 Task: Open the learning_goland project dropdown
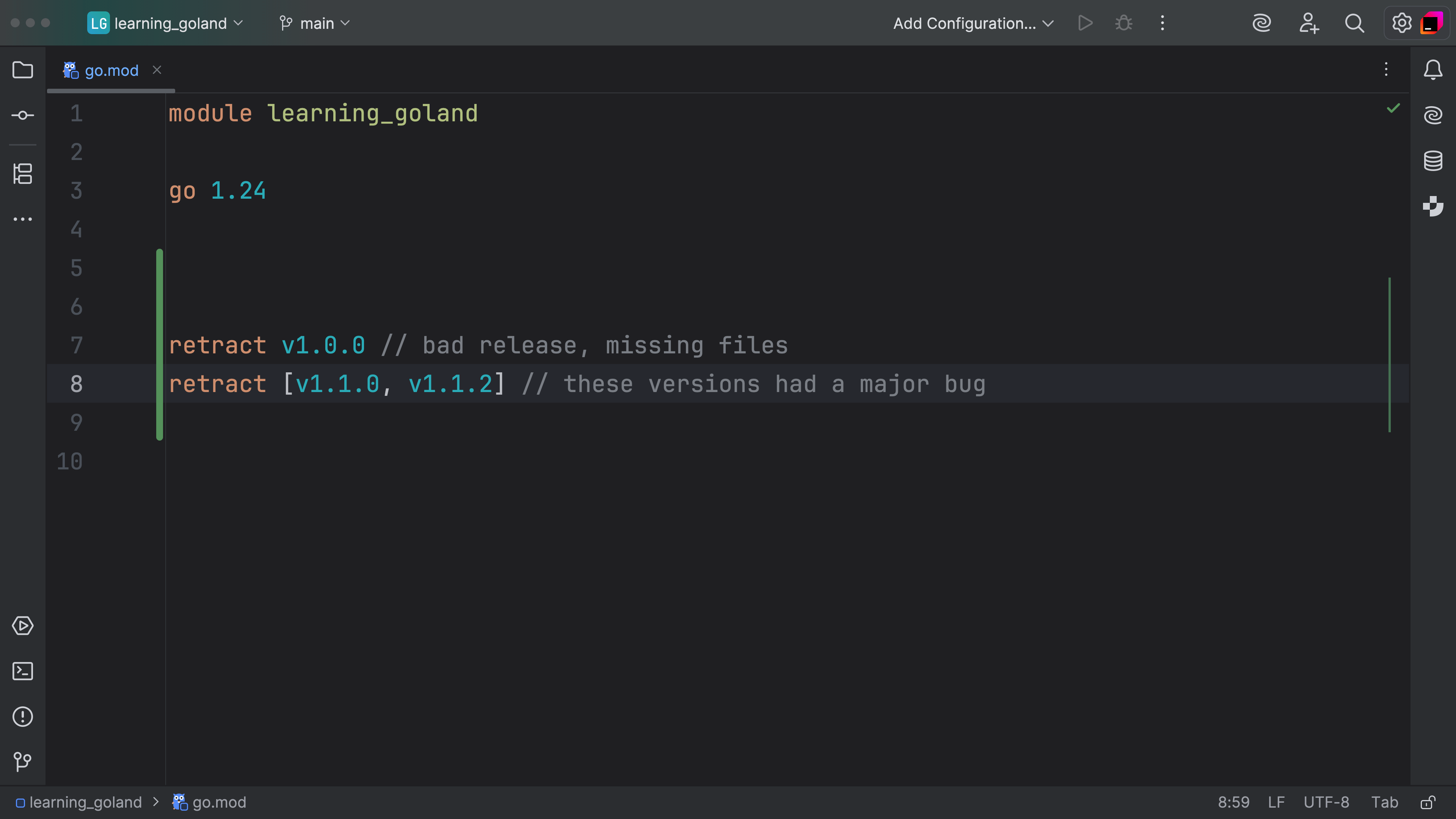coord(166,23)
